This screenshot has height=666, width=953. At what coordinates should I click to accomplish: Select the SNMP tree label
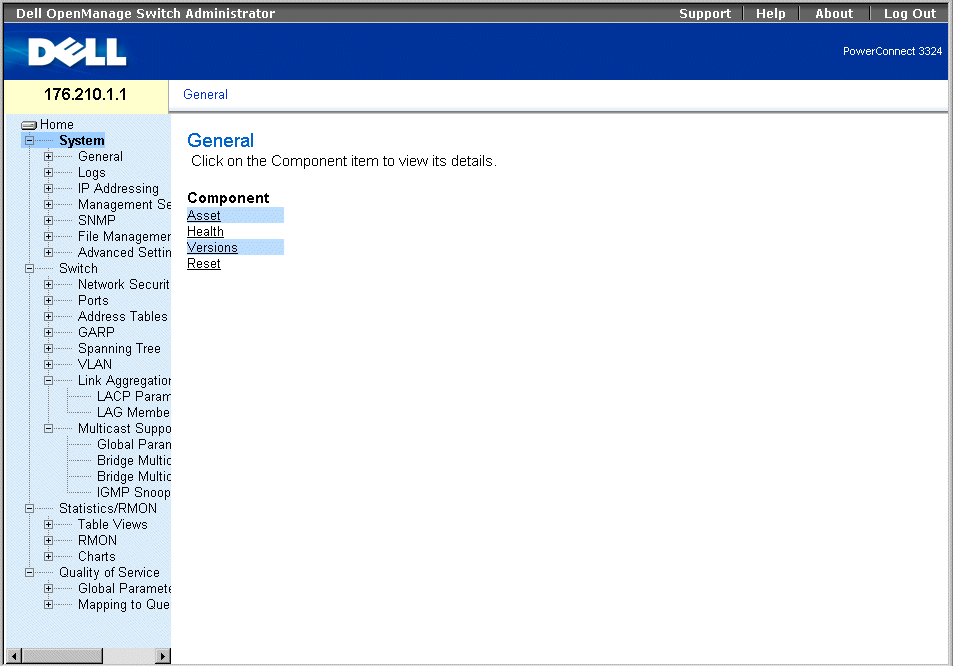[x=97, y=221]
